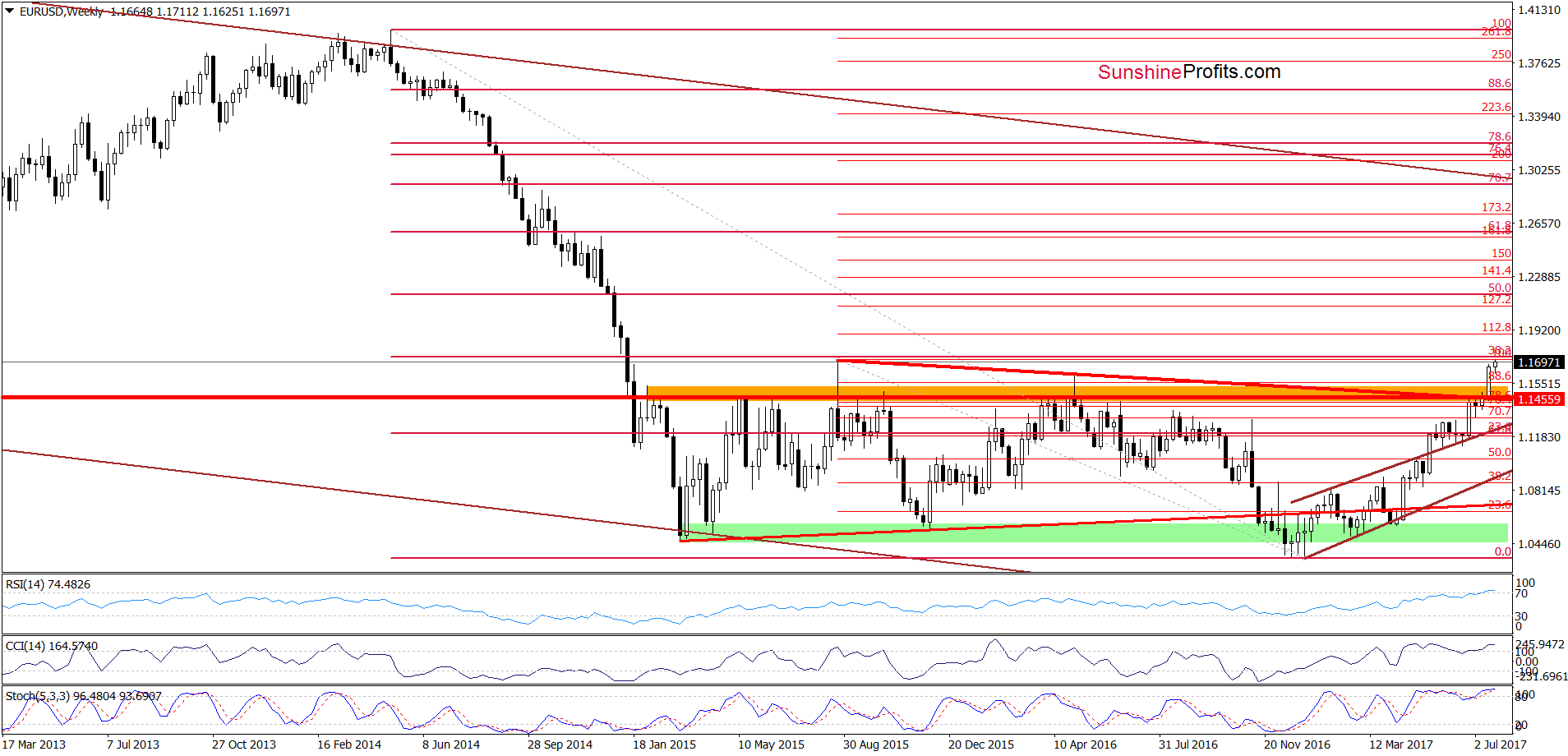Click the 1.15515 price axis label
Viewport: 1568px width, 756px height.
(1538, 384)
